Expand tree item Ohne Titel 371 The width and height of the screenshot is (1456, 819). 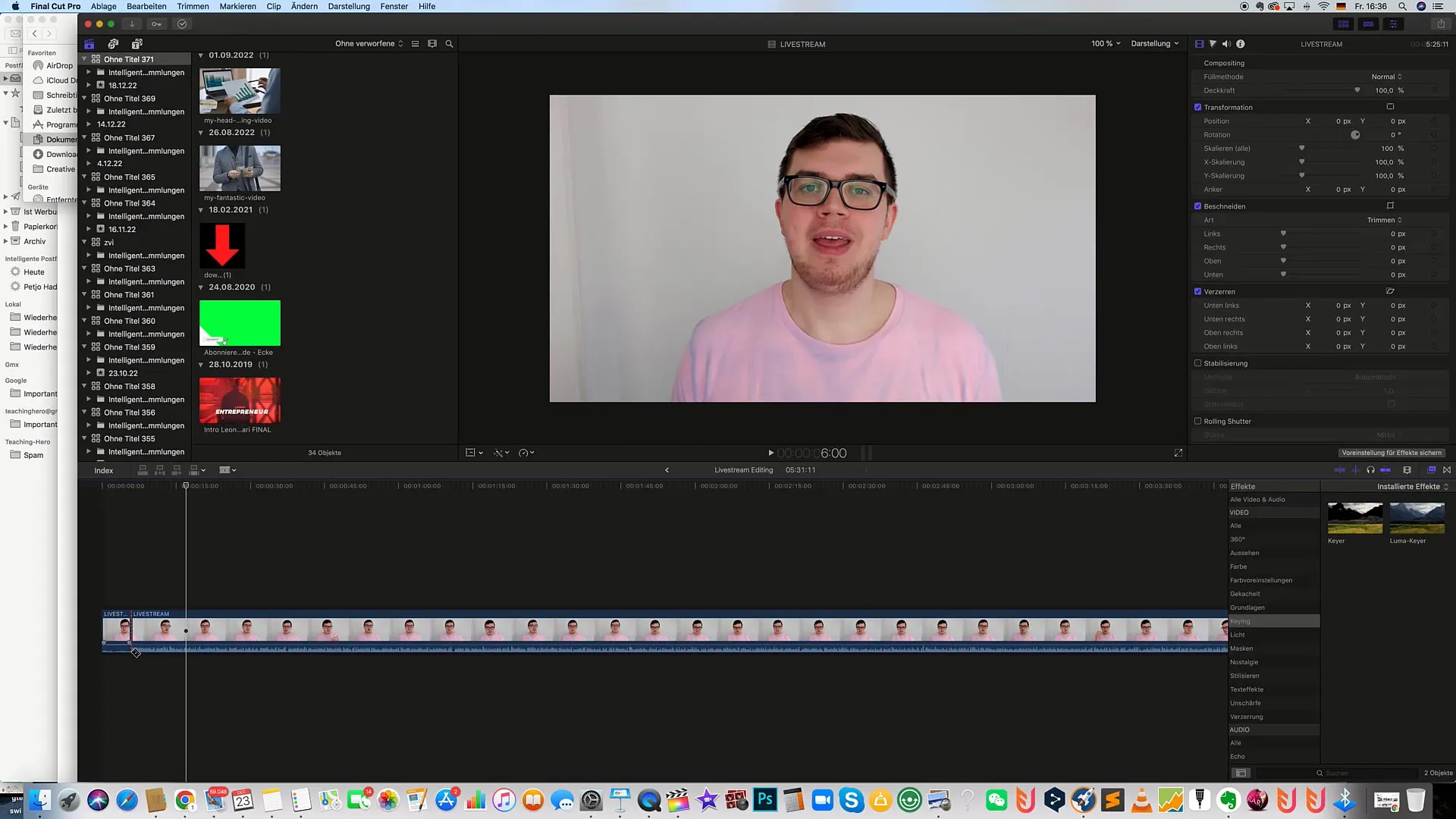tap(84, 58)
